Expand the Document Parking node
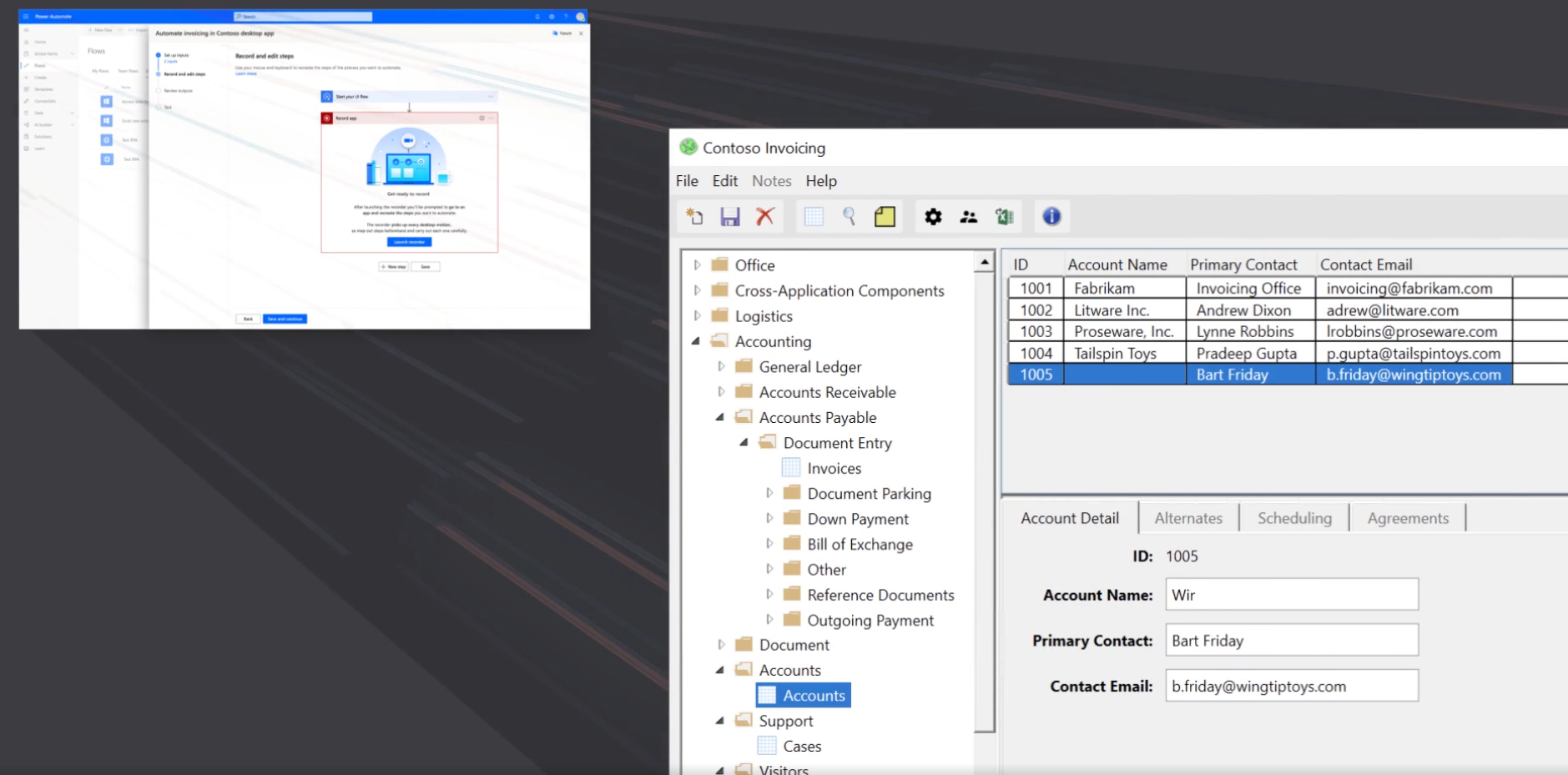This screenshot has height=775, width=1568. point(769,493)
